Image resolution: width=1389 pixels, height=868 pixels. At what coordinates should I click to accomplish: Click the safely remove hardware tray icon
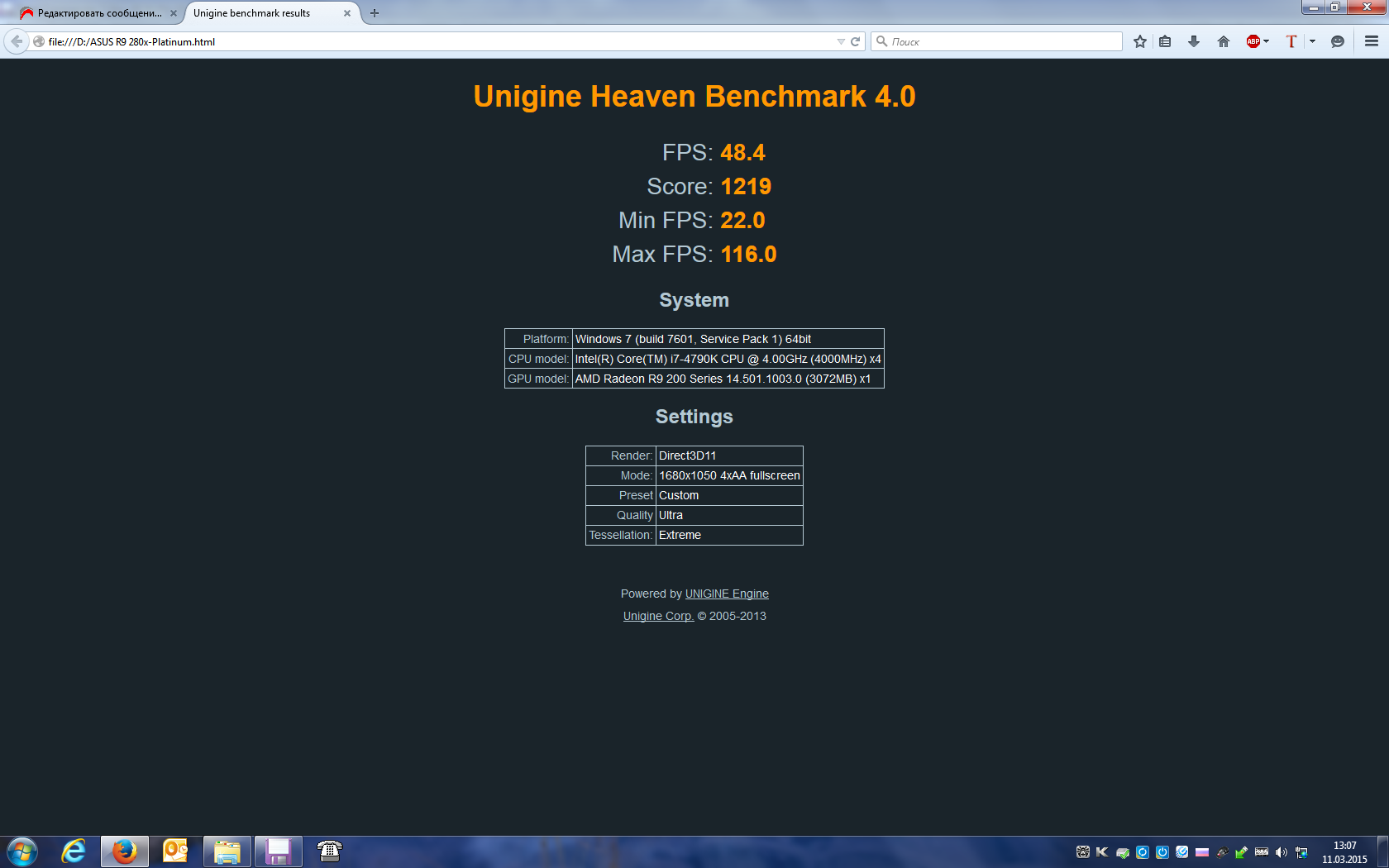pyautogui.click(x=1242, y=852)
